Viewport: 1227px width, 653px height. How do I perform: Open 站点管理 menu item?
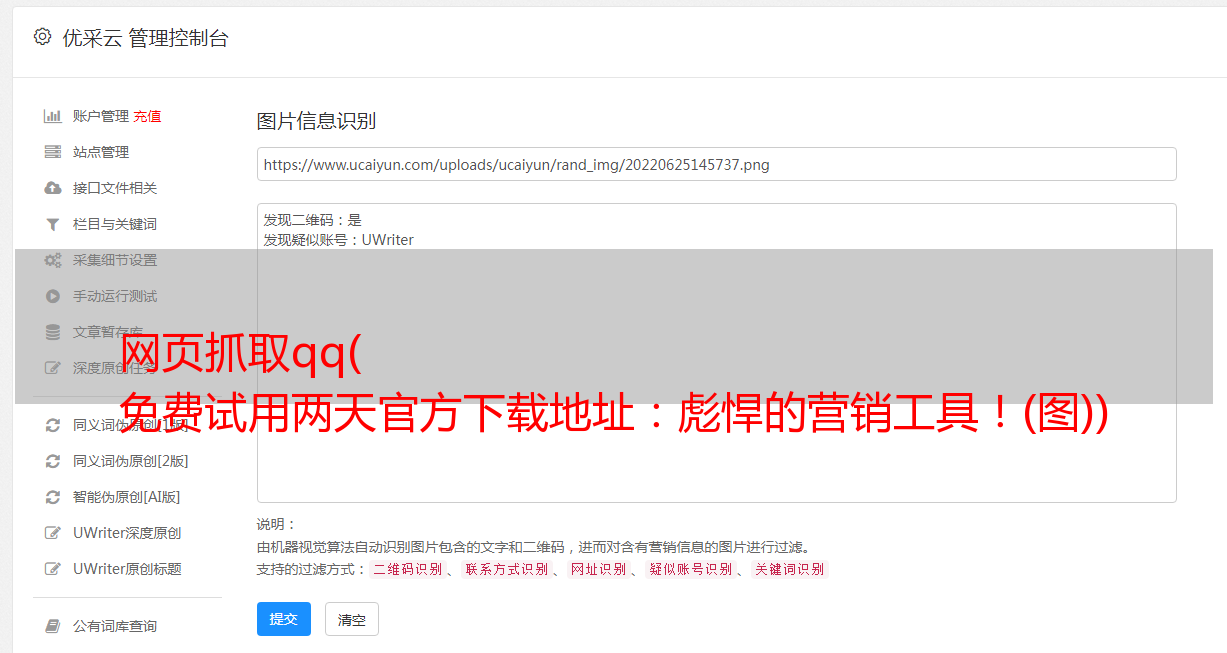(101, 152)
